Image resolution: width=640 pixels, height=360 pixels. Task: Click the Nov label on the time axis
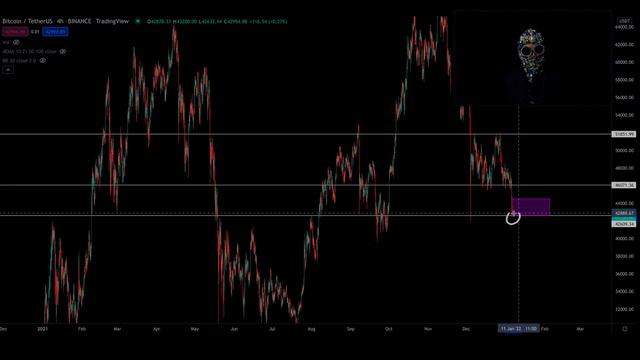pos(428,329)
